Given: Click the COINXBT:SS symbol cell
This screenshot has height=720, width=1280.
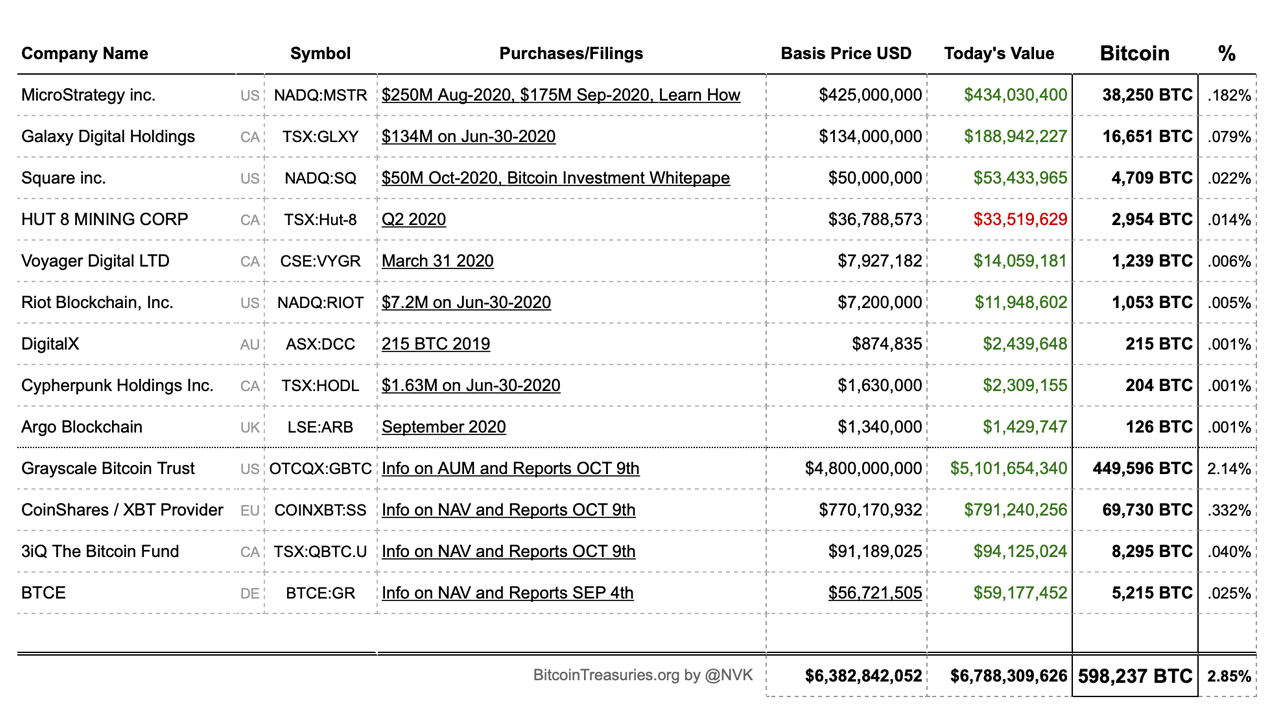Looking at the screenshot, I should coord(320,511).
